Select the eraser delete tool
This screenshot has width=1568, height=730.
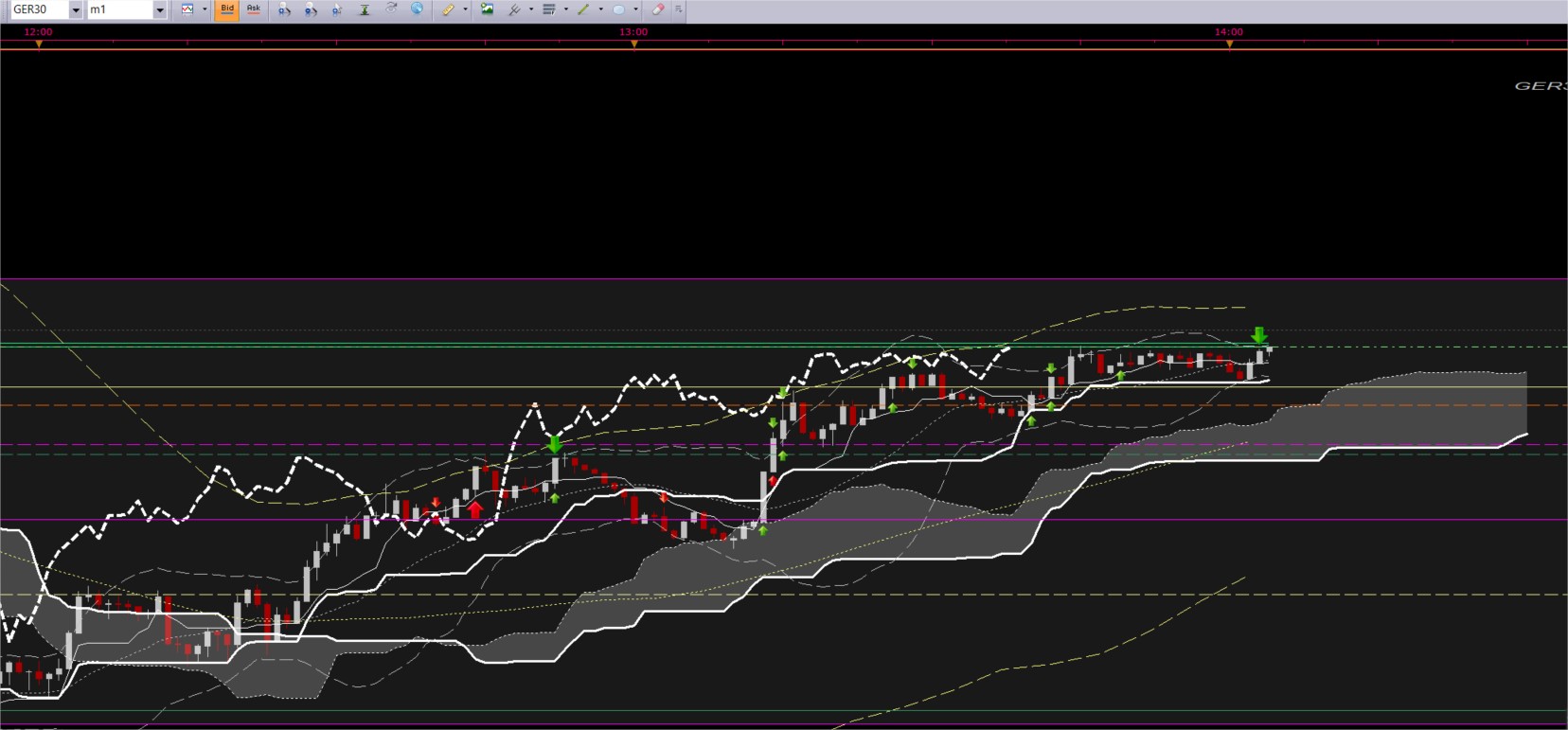[x=658, y=9]
